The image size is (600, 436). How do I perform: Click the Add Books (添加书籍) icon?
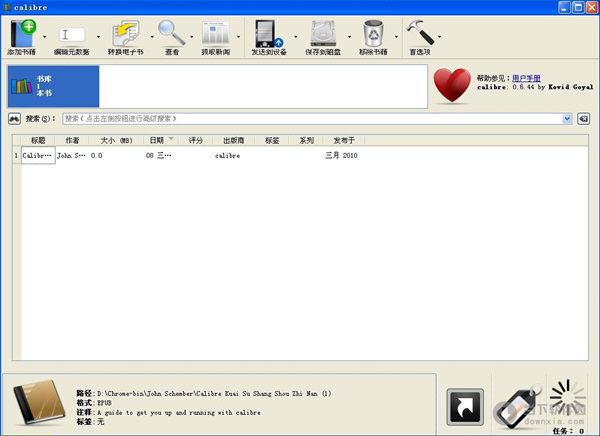tap(23, 33)
